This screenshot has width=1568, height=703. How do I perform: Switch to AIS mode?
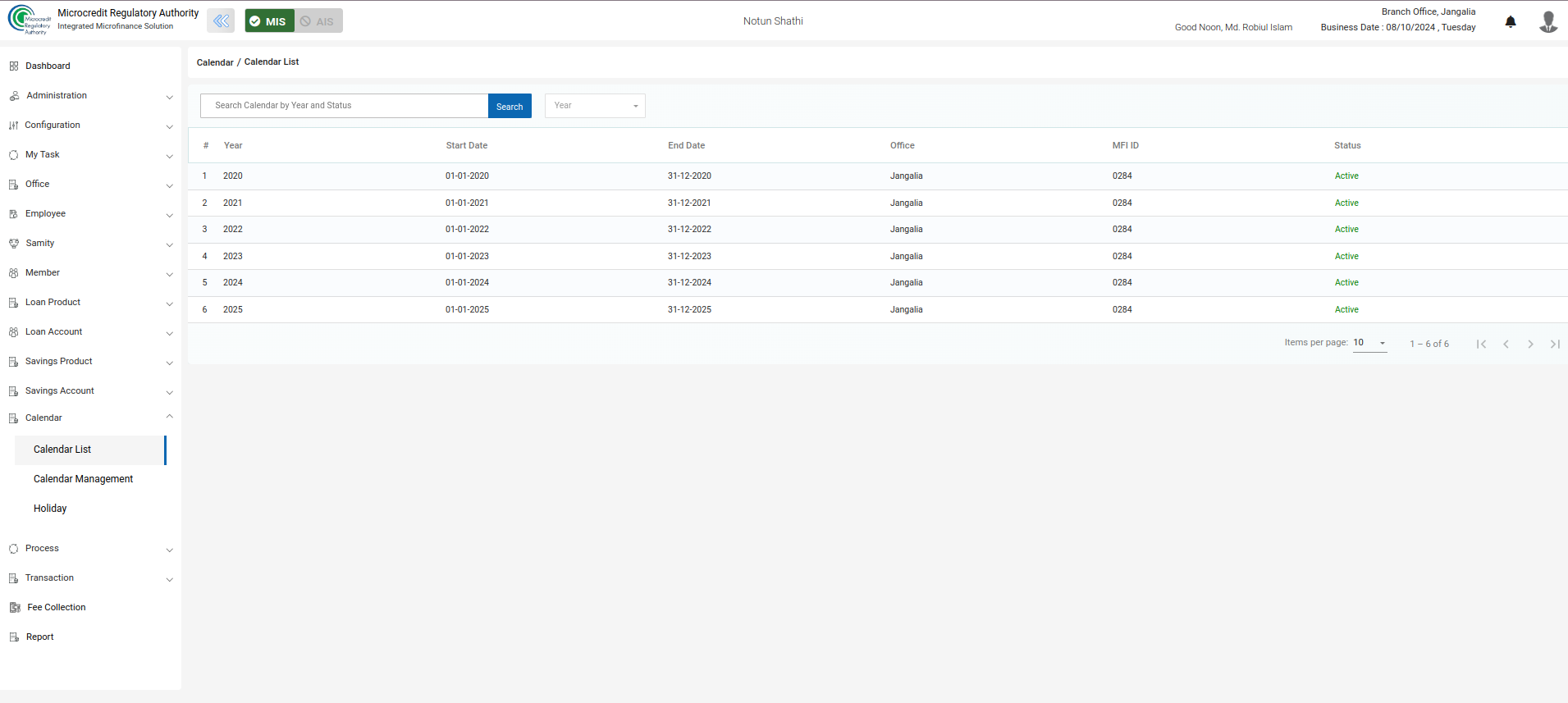coord(318,21)
